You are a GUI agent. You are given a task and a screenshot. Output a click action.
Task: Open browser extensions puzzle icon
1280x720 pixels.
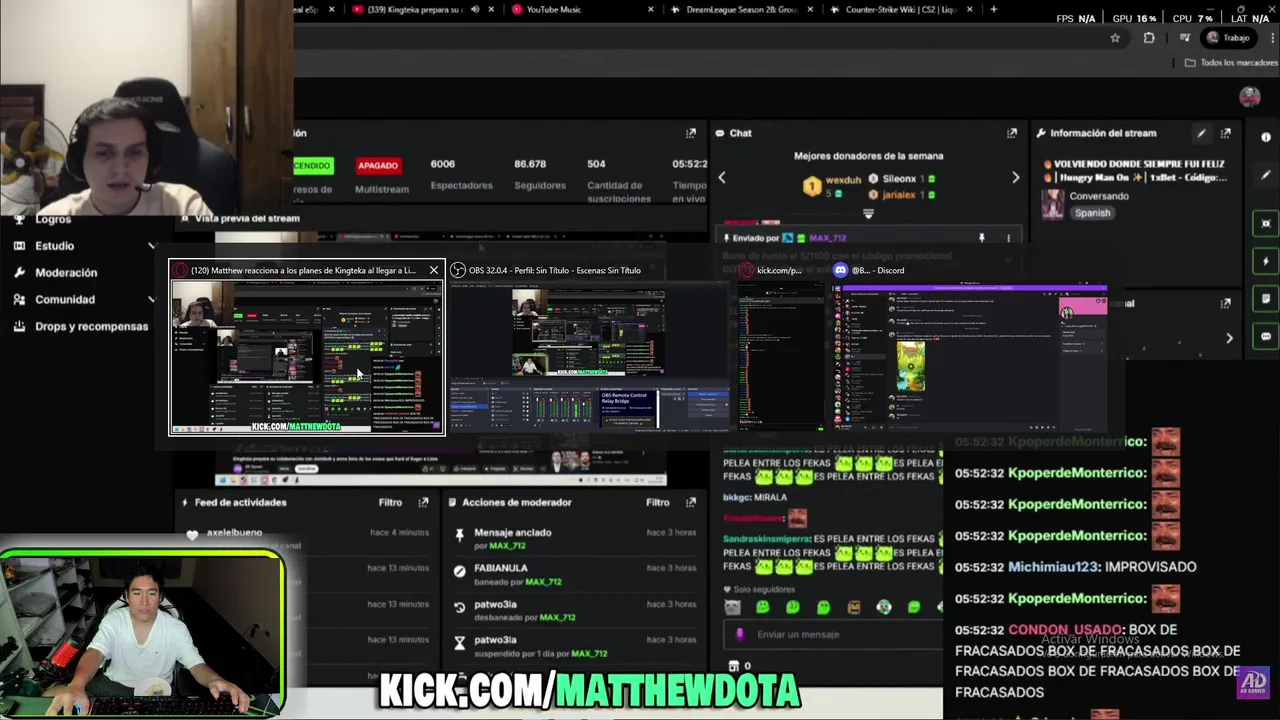point(1149,38)
